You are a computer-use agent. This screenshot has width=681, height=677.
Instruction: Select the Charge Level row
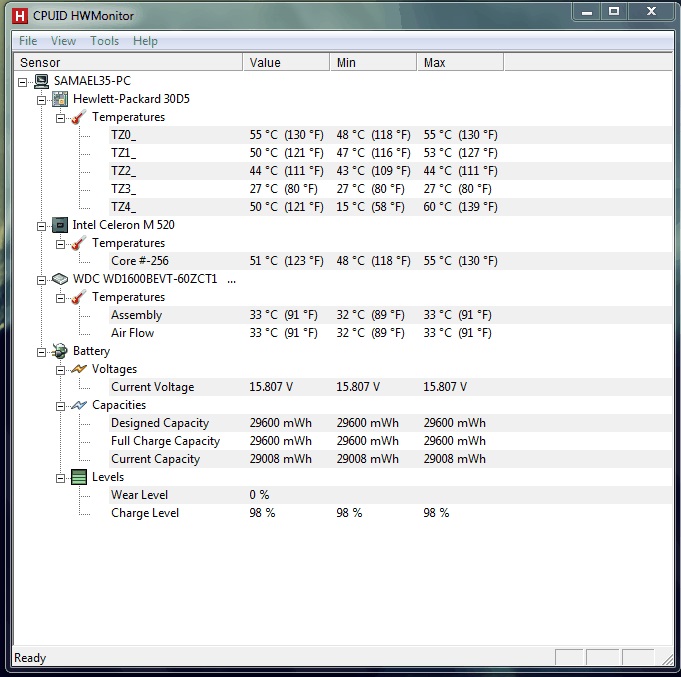click(x=390, y=513)
